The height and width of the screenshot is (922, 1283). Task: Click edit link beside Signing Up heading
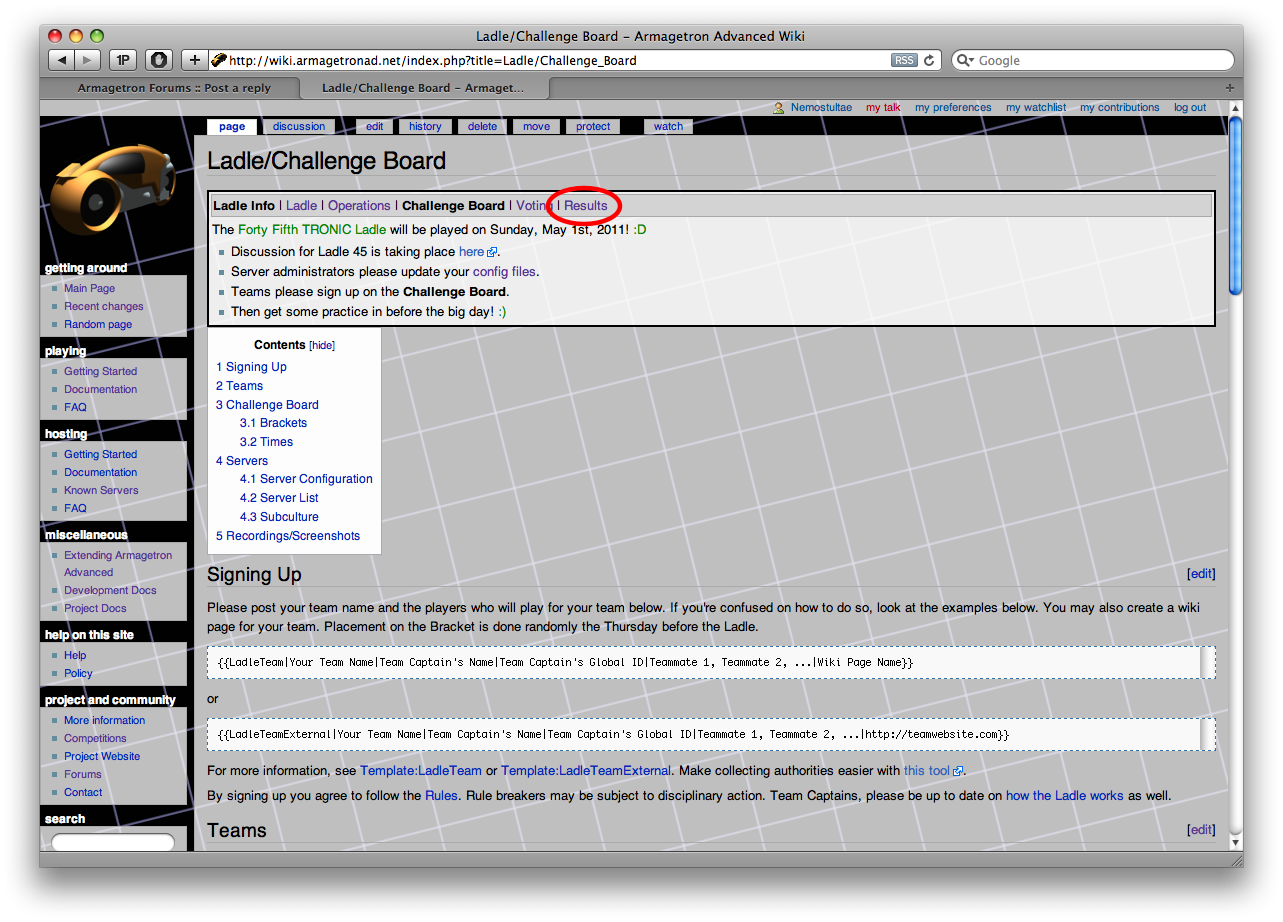(x=1201, y=574)
